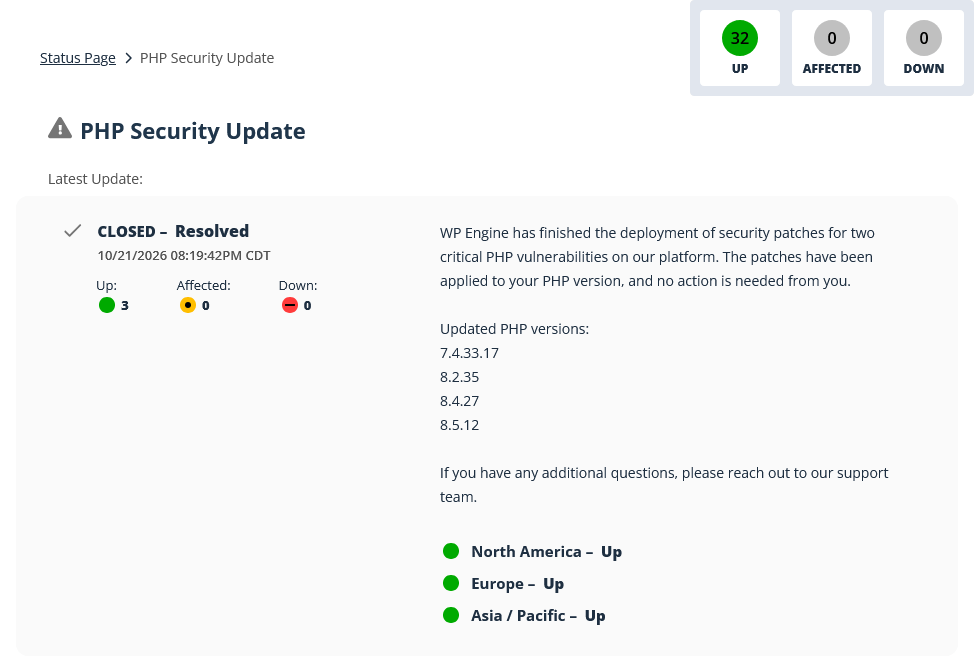The image size is (974, 656).
Task: Select the PHP Security Update breadcrumb text
Action: tap(207, 58)
